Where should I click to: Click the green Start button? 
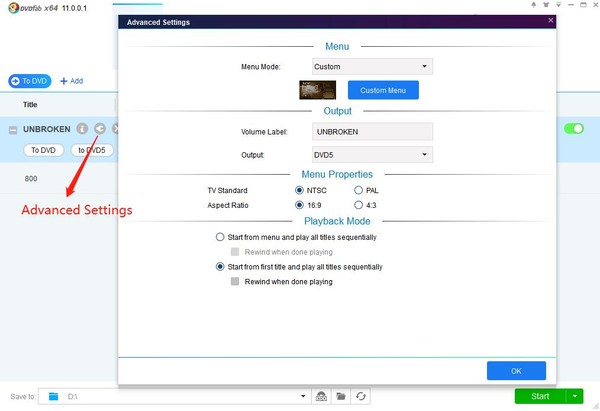click(540, 396)
